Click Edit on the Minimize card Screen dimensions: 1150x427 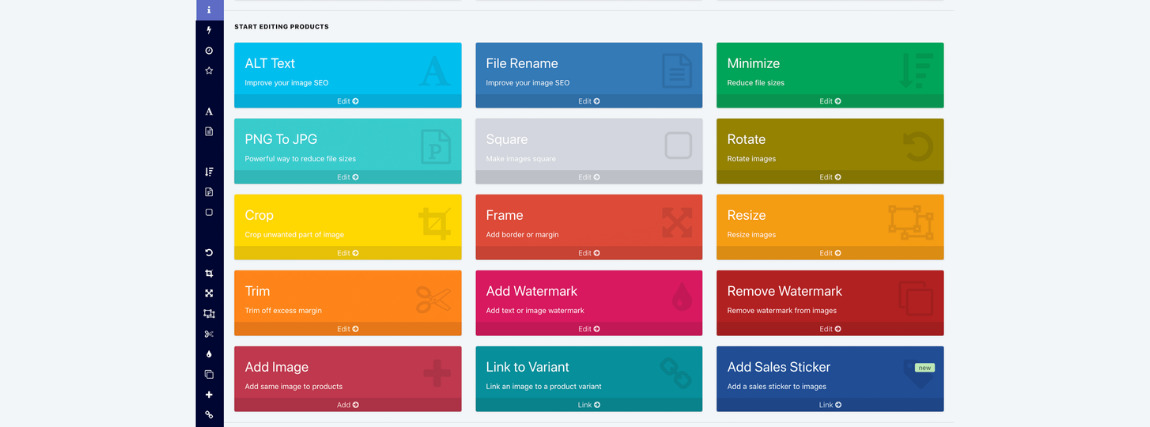pos(830,101)
